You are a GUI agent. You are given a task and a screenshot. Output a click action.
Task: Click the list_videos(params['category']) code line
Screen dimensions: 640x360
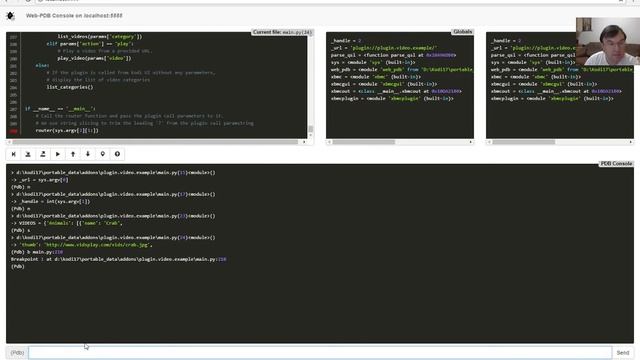tap(100, 37)
